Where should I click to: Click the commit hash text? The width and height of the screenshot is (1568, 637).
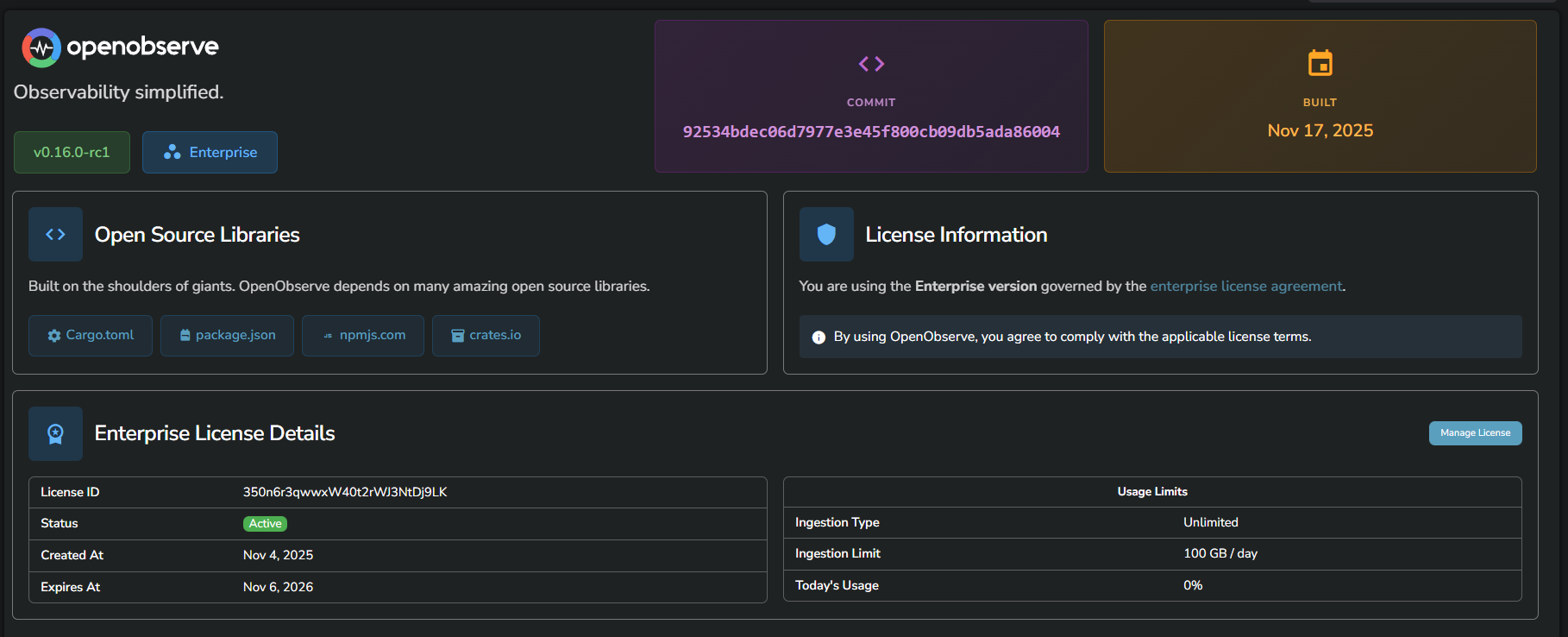[871, 132]
